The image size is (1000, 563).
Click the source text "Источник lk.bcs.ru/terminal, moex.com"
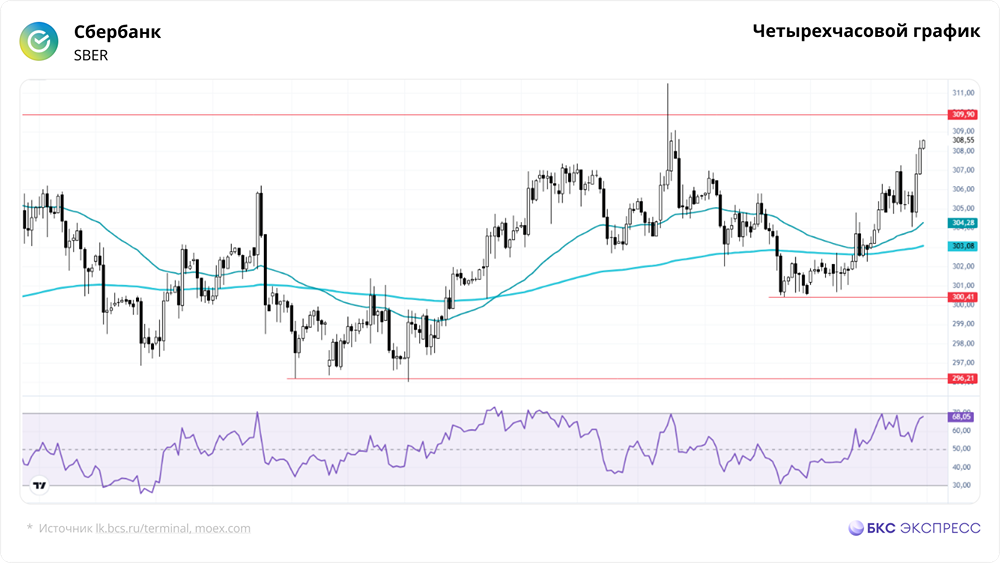point(144,529)
